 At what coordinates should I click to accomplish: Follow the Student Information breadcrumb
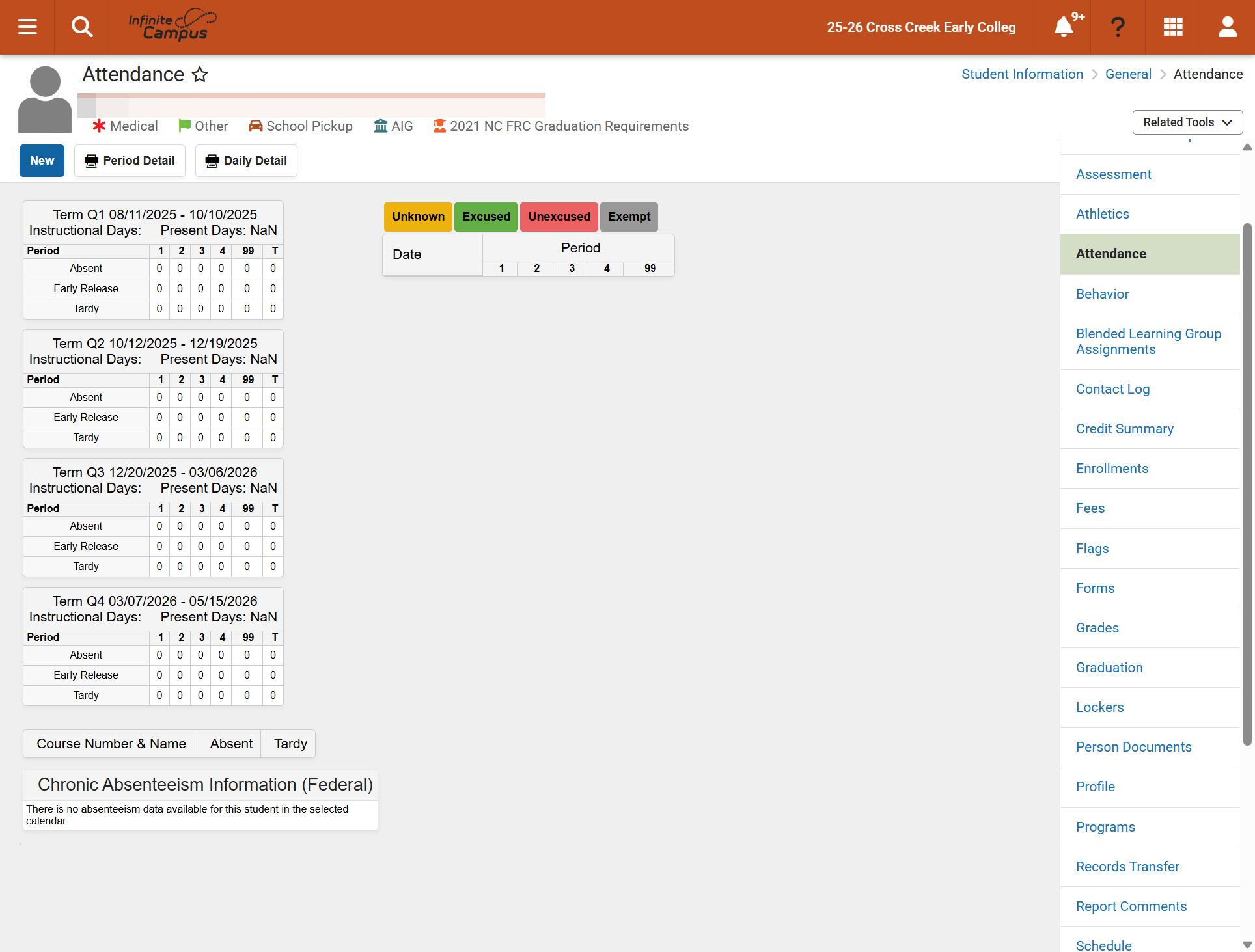pyautogui.click(x=1022, y=74)
